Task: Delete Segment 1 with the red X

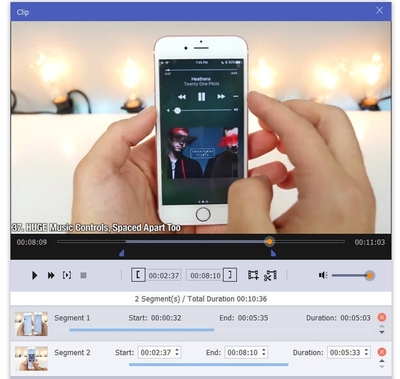Action: pyautogui.click(x=382, y=317)
